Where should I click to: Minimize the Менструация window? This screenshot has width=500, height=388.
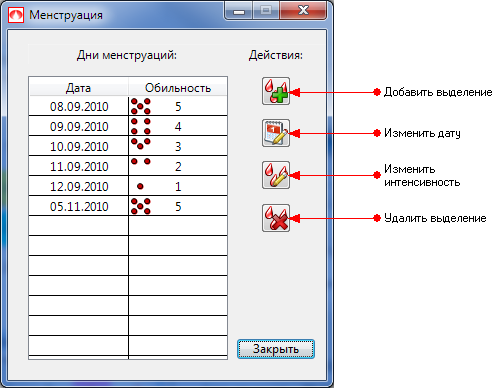[x=239, y=11]
